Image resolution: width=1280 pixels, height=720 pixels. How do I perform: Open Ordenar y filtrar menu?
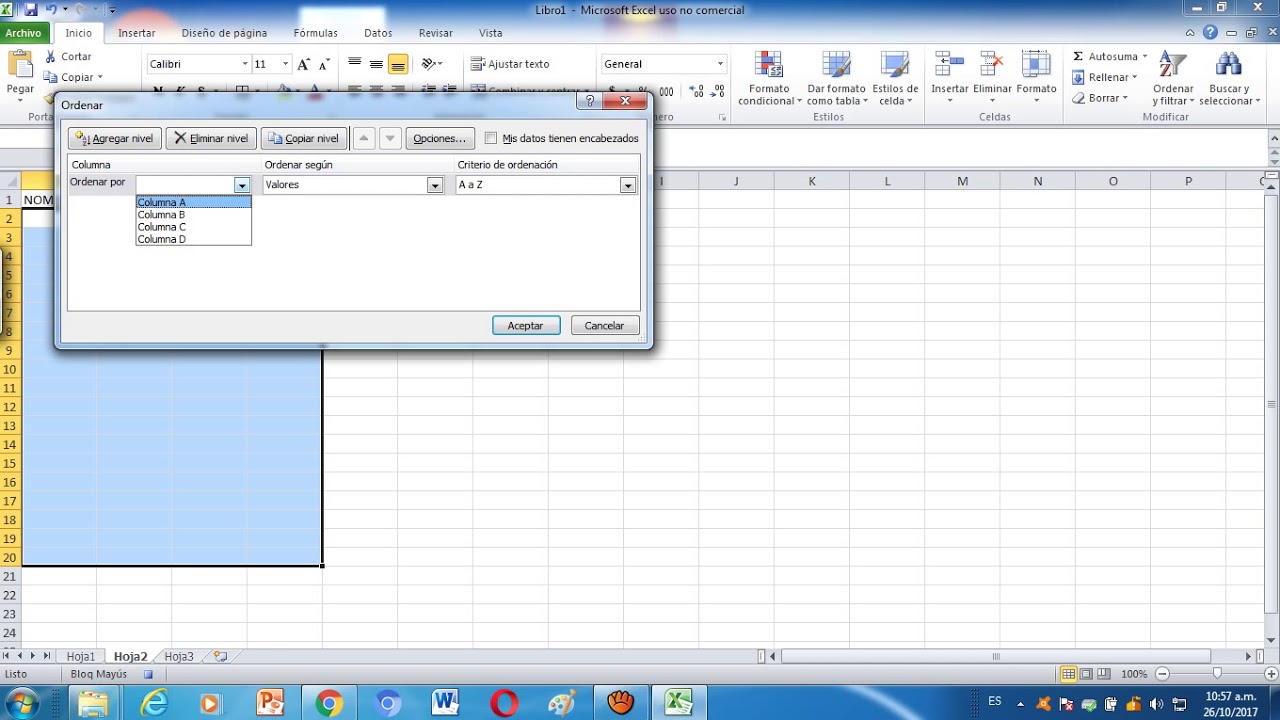pos(1172,79)
